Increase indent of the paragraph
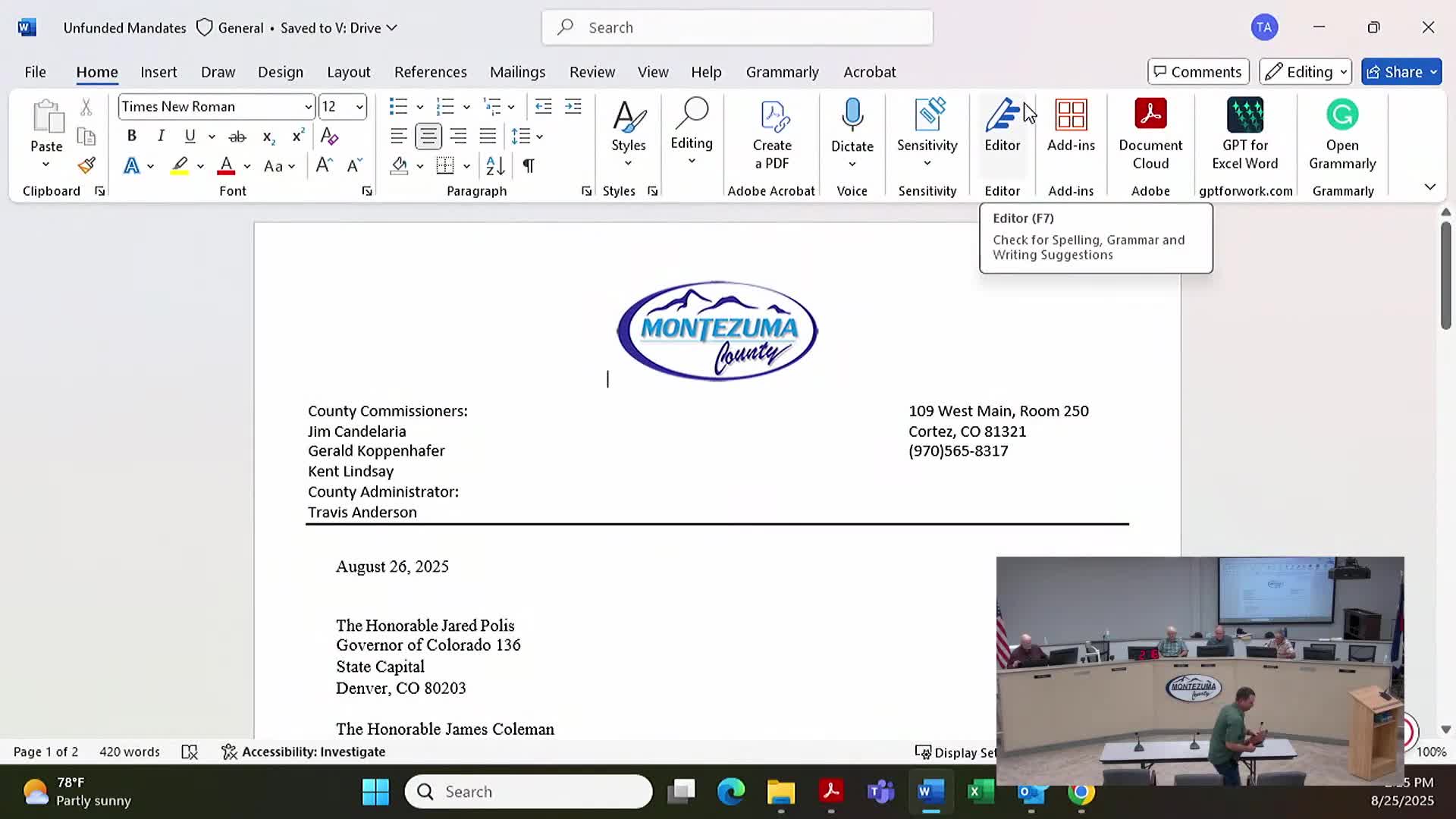The width and height of the screenshot is (1456, 819). pyautogui.click(x=573, y=106)
